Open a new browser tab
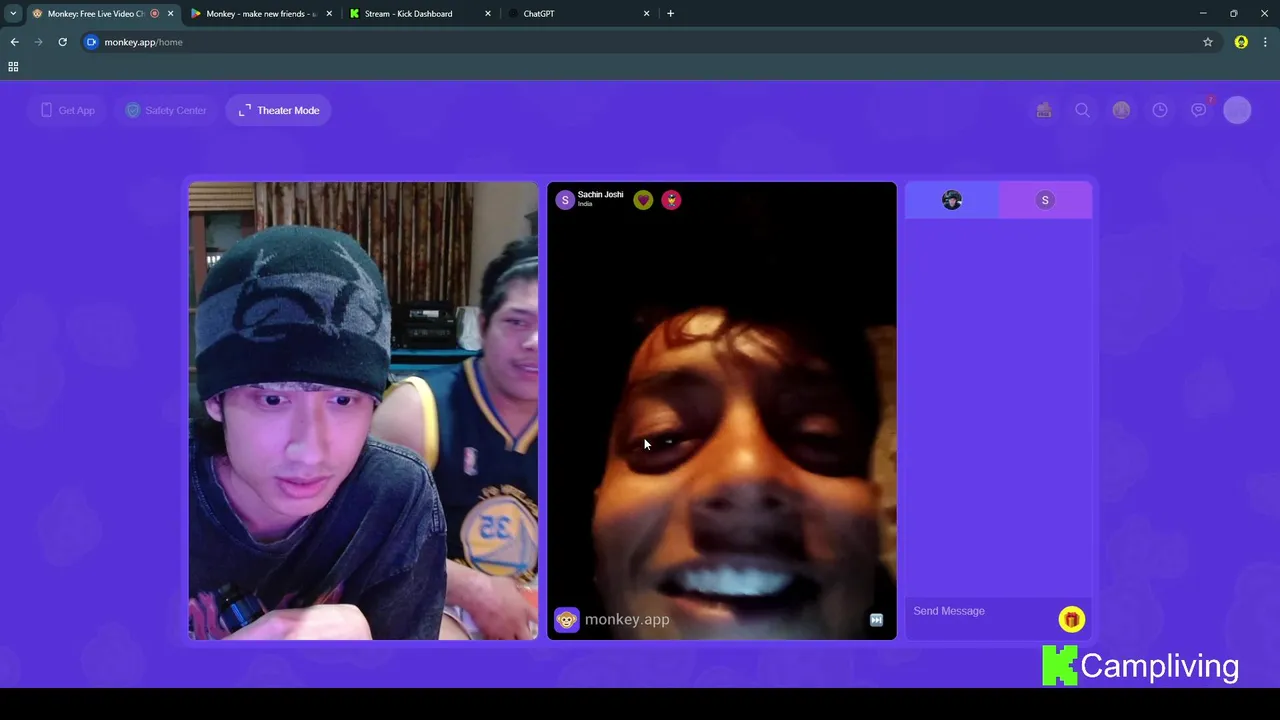This screenshot has height=720, width=1280. (670, 14)
